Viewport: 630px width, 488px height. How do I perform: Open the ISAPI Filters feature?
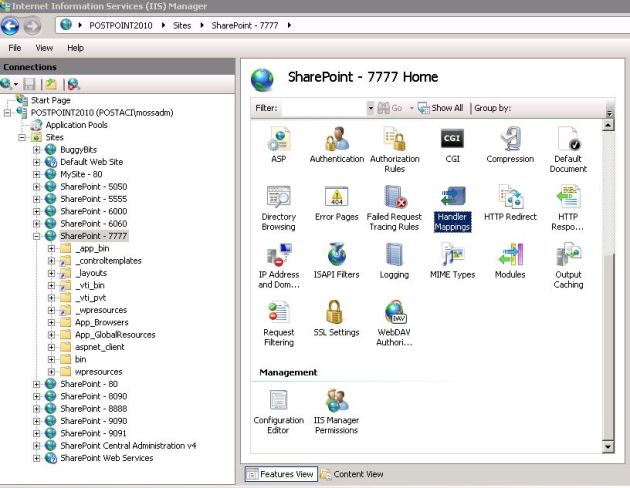click(x=337, y=255)
